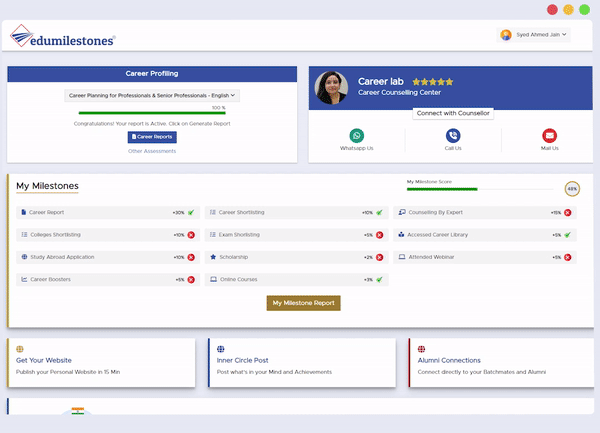Click the My Milestone Score progress bar
The image size is (600, 433).
(x=480, y=189)
